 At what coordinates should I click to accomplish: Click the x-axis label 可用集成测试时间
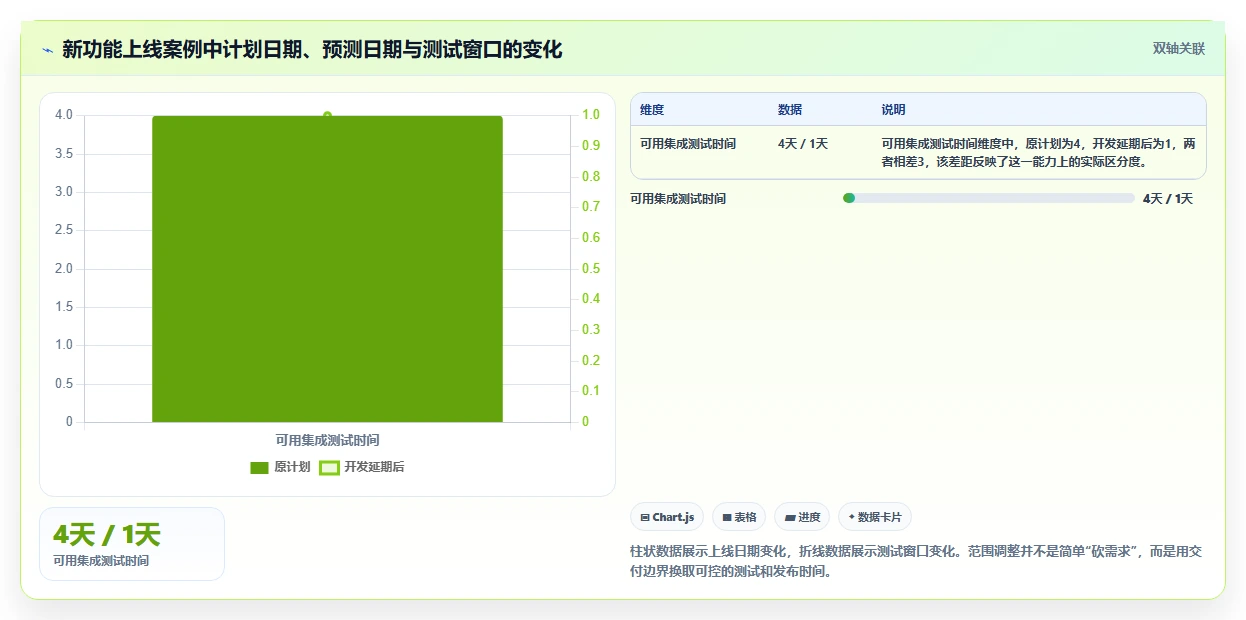tap(327, 440)
